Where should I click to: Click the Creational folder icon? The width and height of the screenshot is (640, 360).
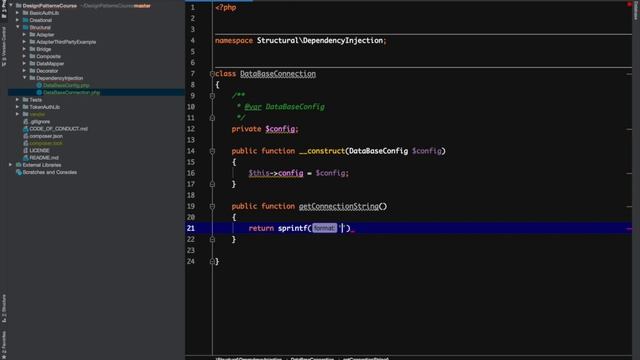pos(26,20)
